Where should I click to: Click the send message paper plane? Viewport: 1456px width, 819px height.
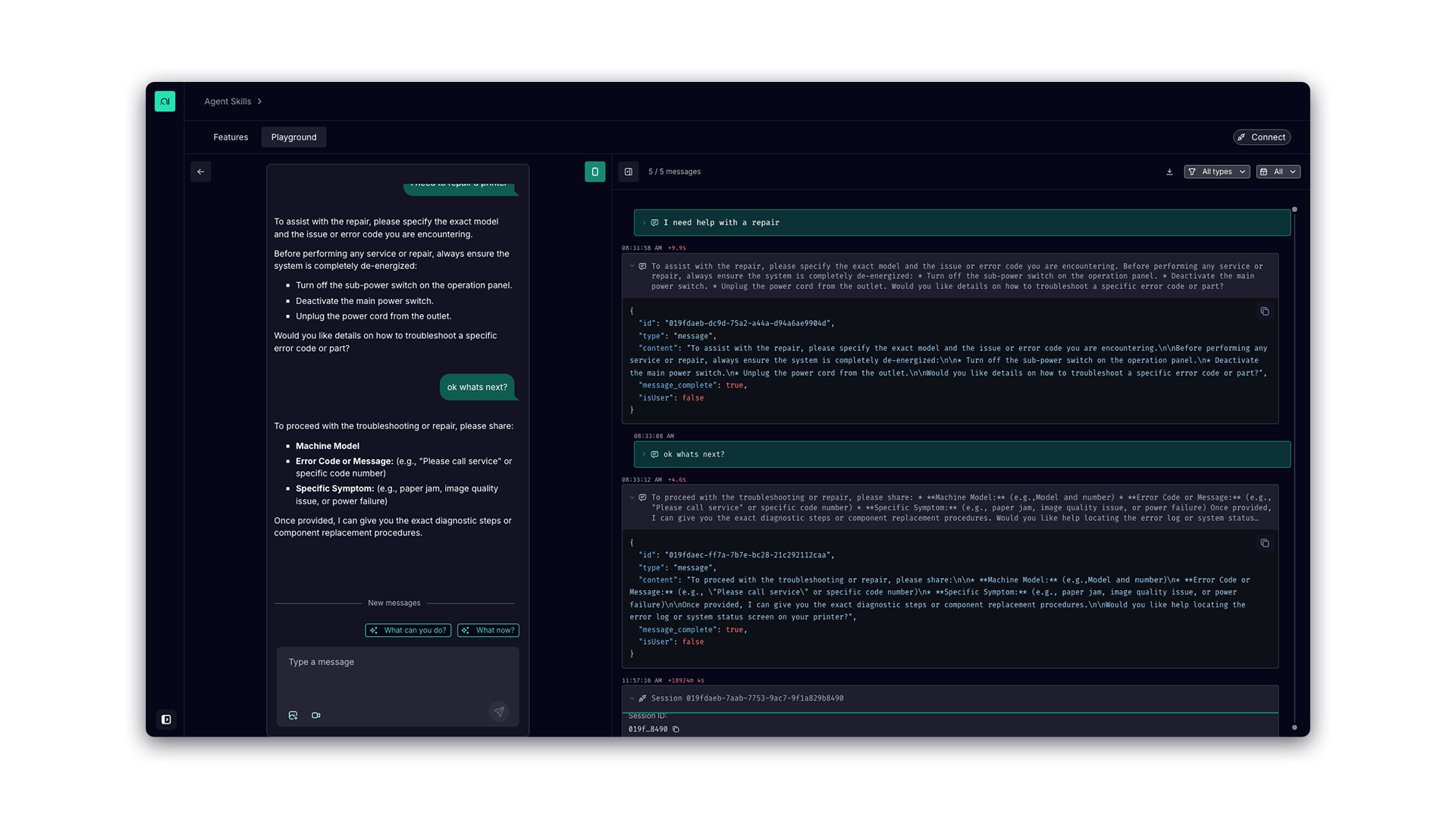(499, 711)
